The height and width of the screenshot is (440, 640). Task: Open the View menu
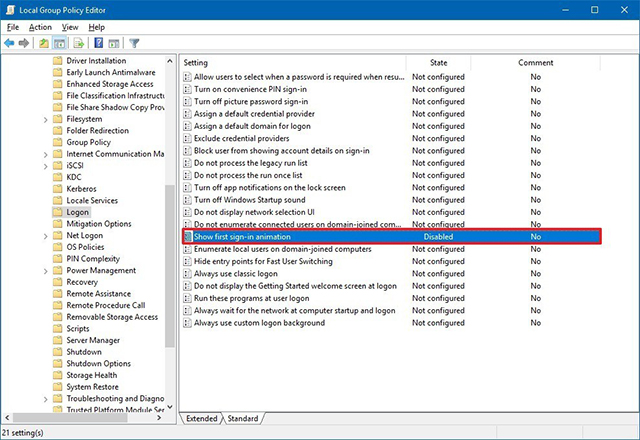click(70, 27)
